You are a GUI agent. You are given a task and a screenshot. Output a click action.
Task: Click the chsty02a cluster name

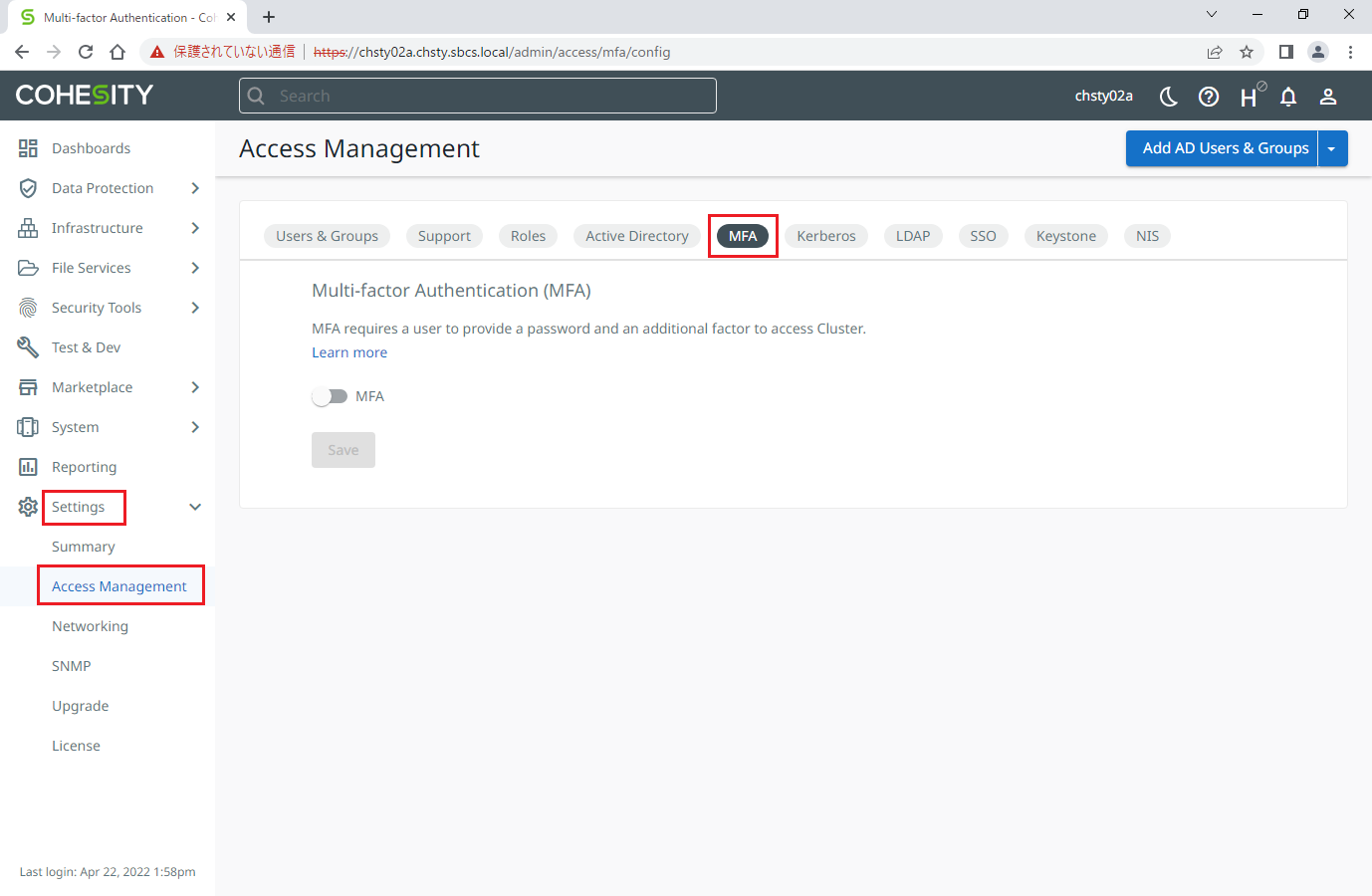click(1103, 97)
